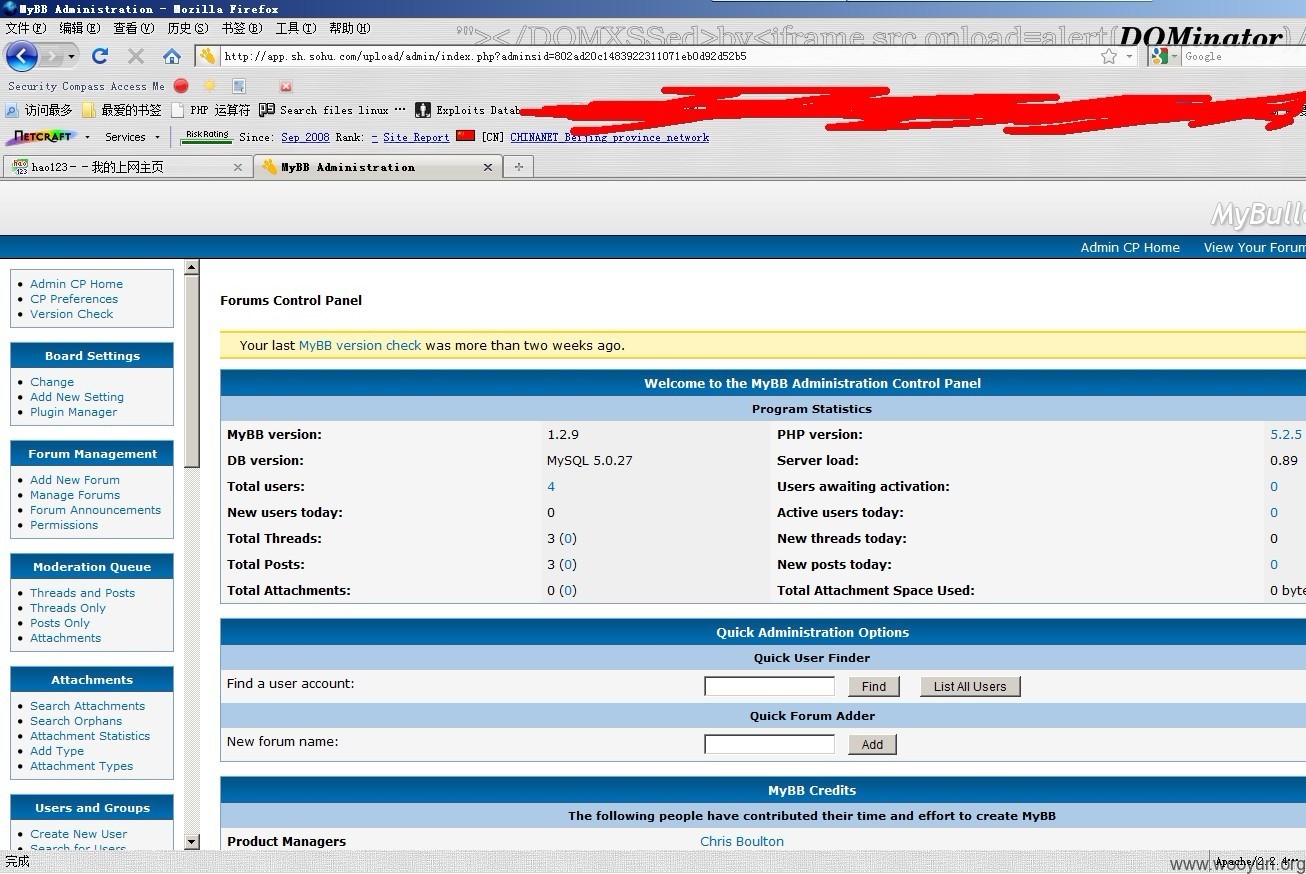Image resolution: width=1306 pixels, height=874 pixels.
Task: Open a new tab with the plus button
Action: point(518,167)
